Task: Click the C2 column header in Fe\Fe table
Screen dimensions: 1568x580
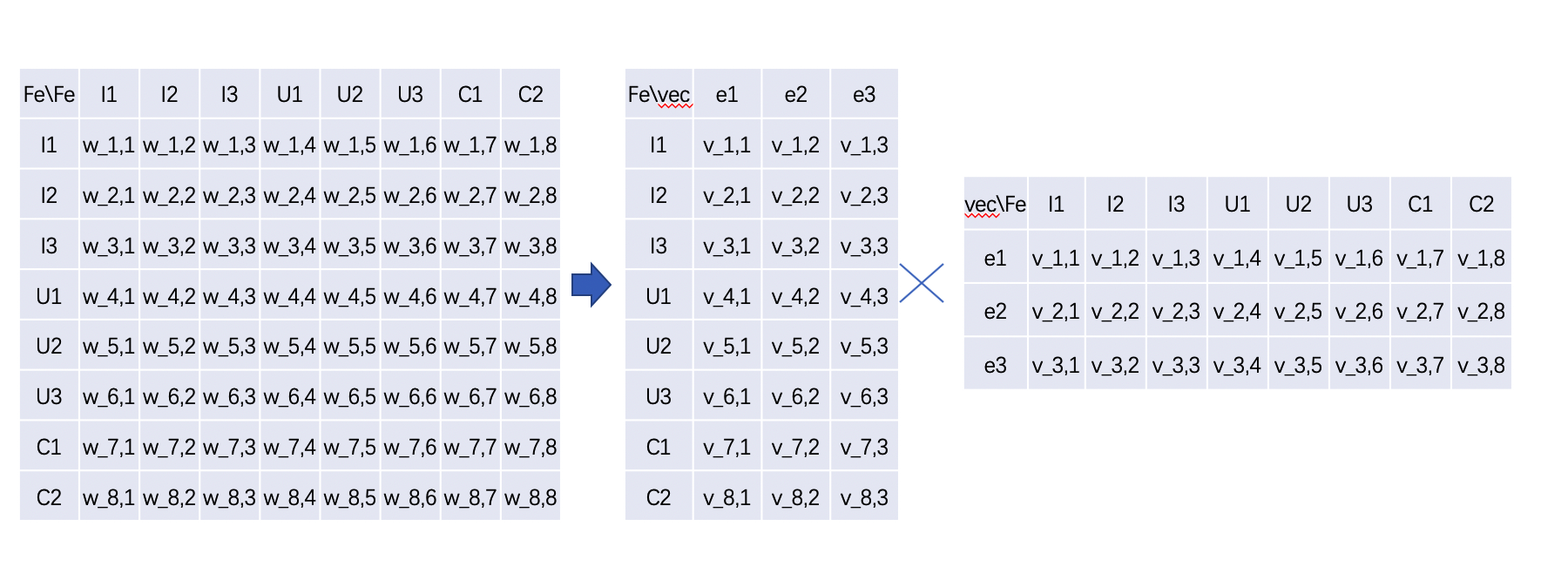Action: [531, 94]
